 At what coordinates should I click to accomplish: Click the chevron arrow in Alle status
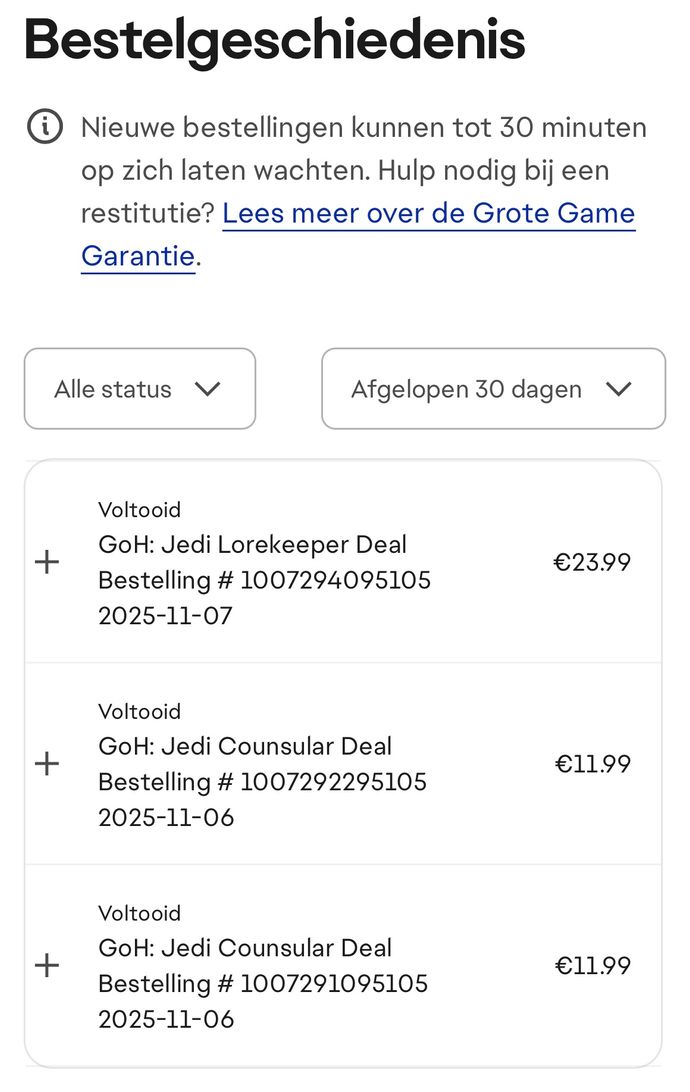[207, 389]
